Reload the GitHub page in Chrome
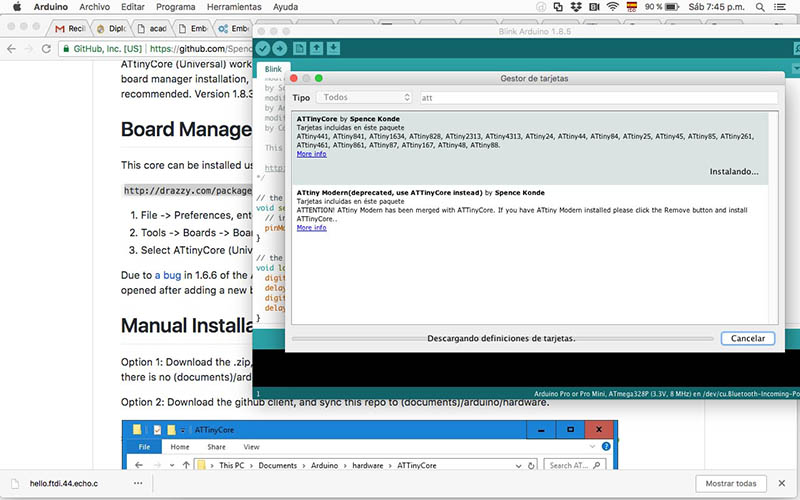This screenshot has height=500, width=800. [x=46, y=49]
